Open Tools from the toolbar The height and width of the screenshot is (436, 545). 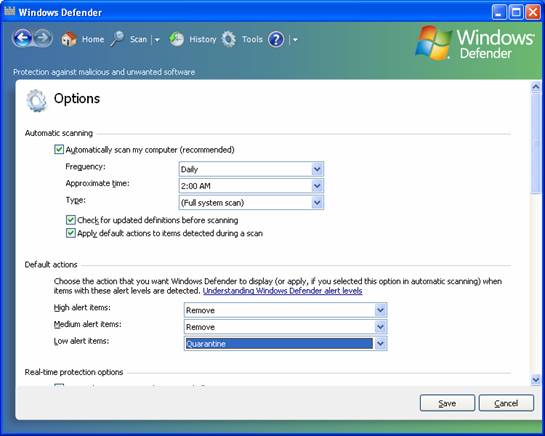[252, 39]
